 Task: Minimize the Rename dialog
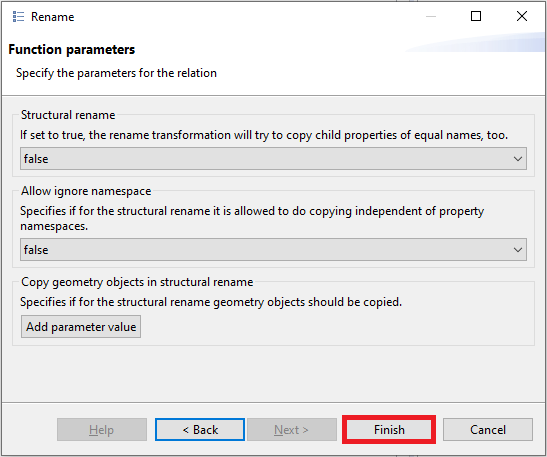(x=431, y=16)
